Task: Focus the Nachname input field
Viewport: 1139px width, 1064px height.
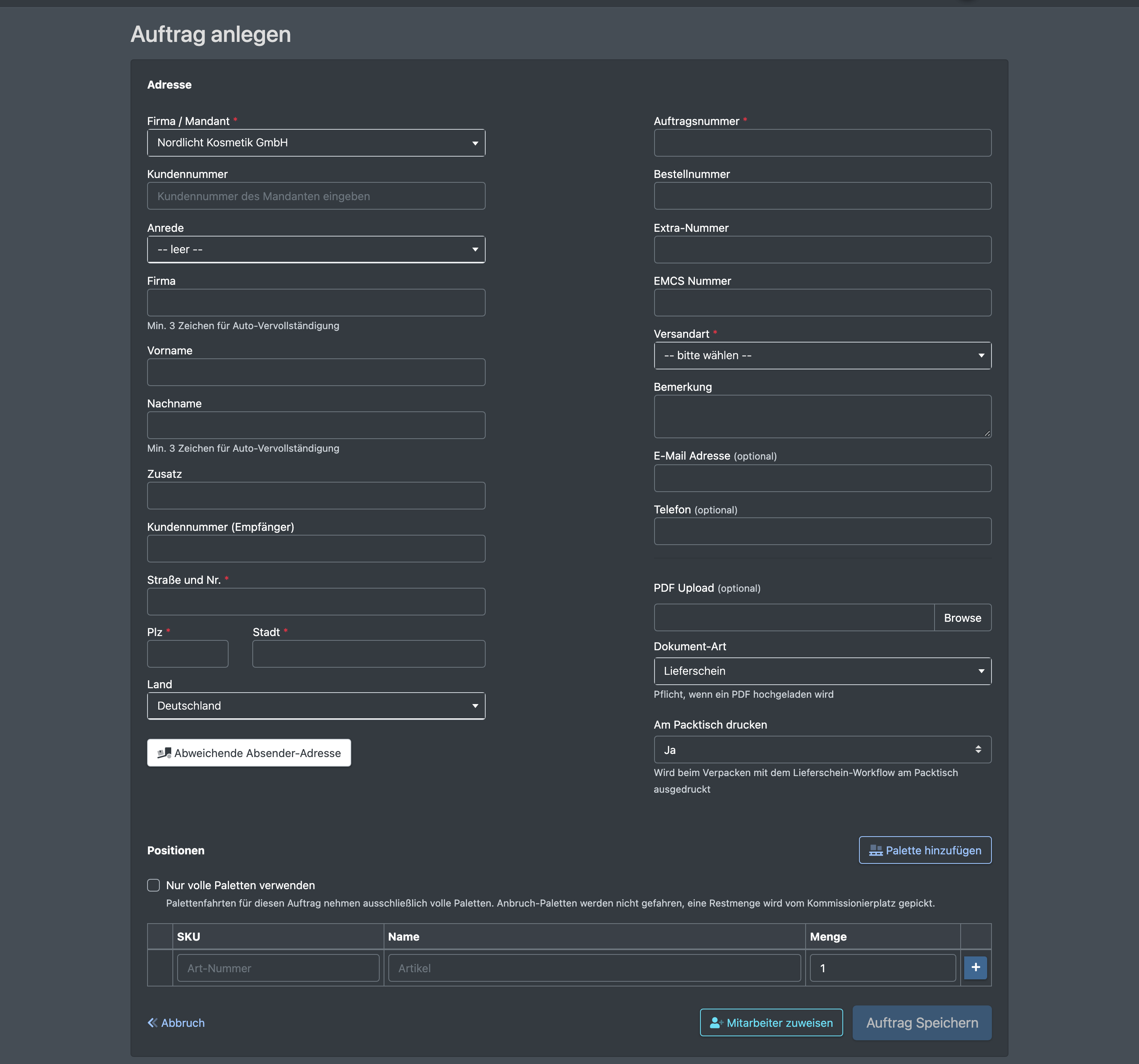Action: coord(316,425)
